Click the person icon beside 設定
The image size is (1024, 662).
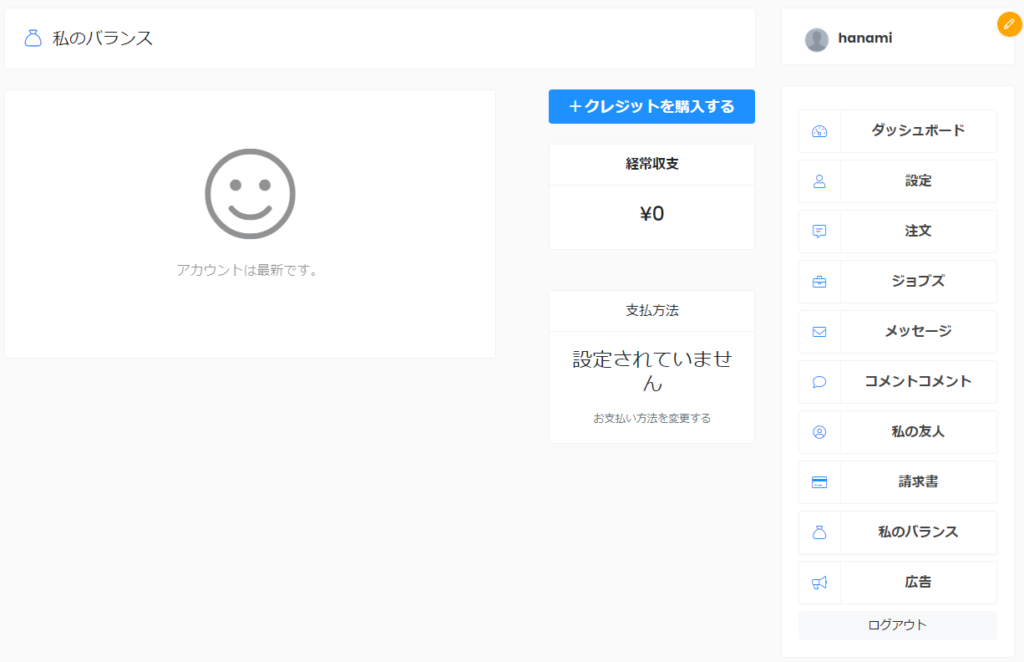(x=819, y=181)
